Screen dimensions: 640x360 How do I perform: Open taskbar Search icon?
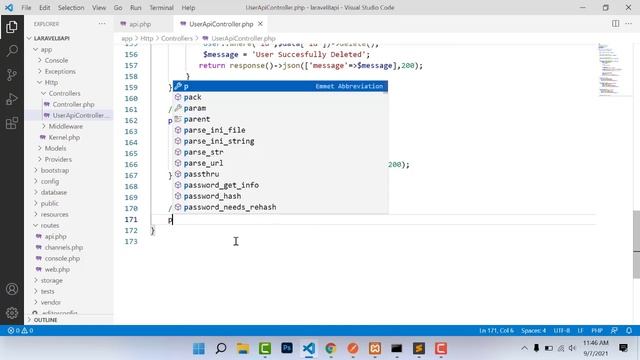pyautogui.click(x=221, y=349)
